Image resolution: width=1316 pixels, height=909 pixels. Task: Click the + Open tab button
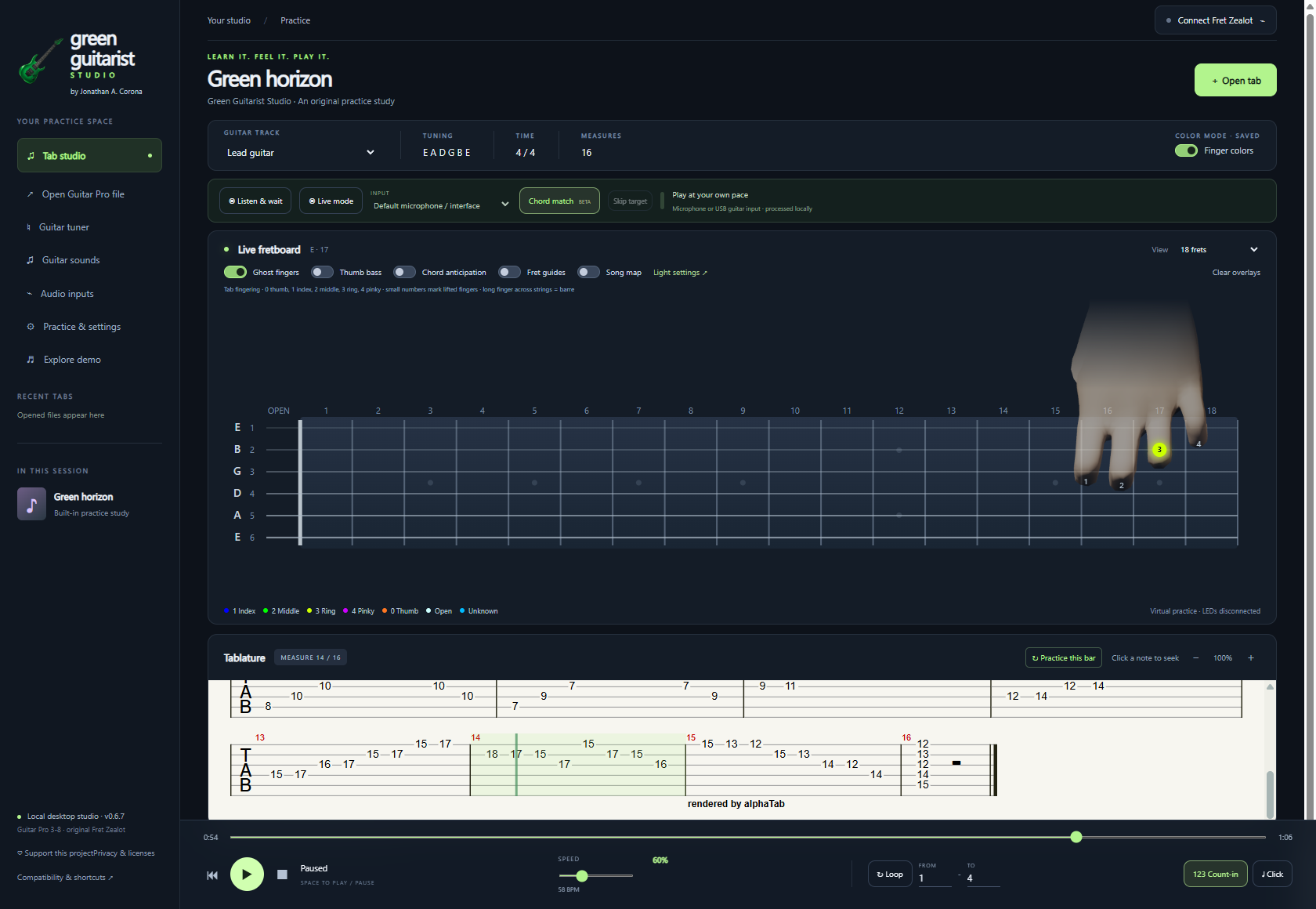pyautogui.click(x=1235, y=80)
